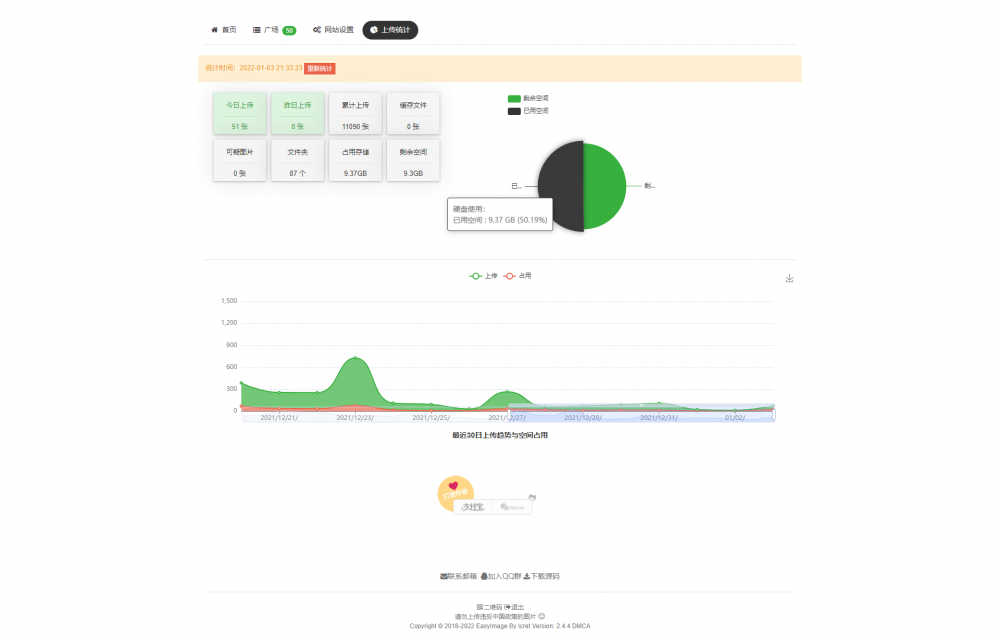Click the 统计时间 2022-01-03 timestamp text
1000x636 pixels.
coord(254,68)
